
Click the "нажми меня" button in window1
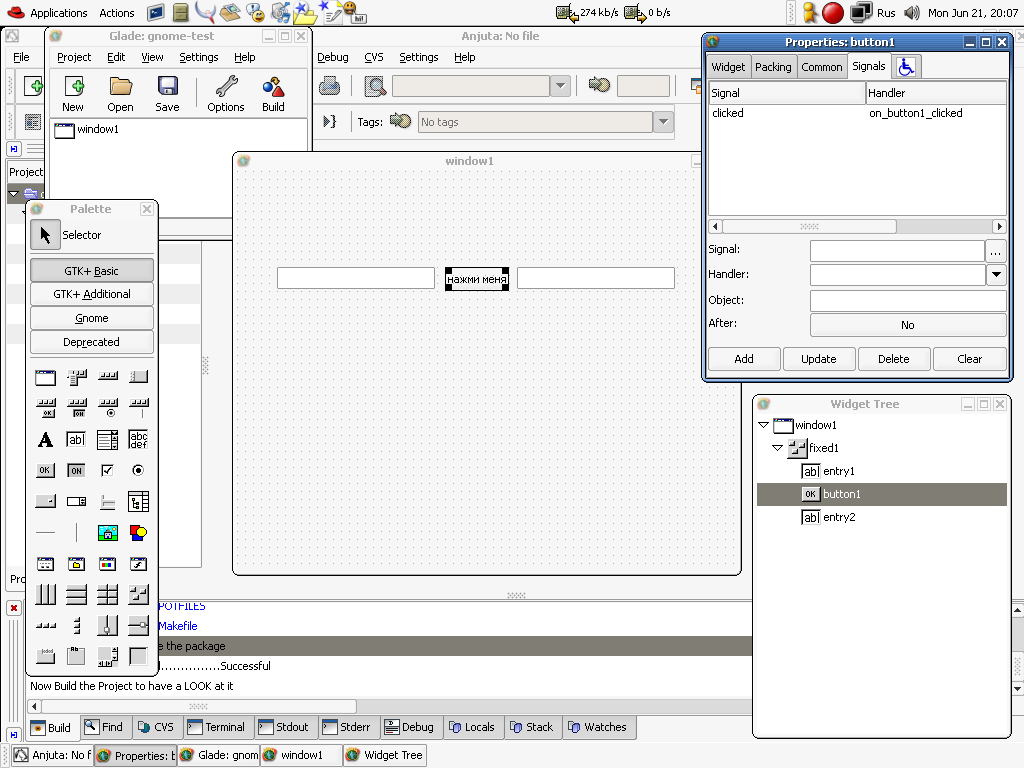point(477,279)
